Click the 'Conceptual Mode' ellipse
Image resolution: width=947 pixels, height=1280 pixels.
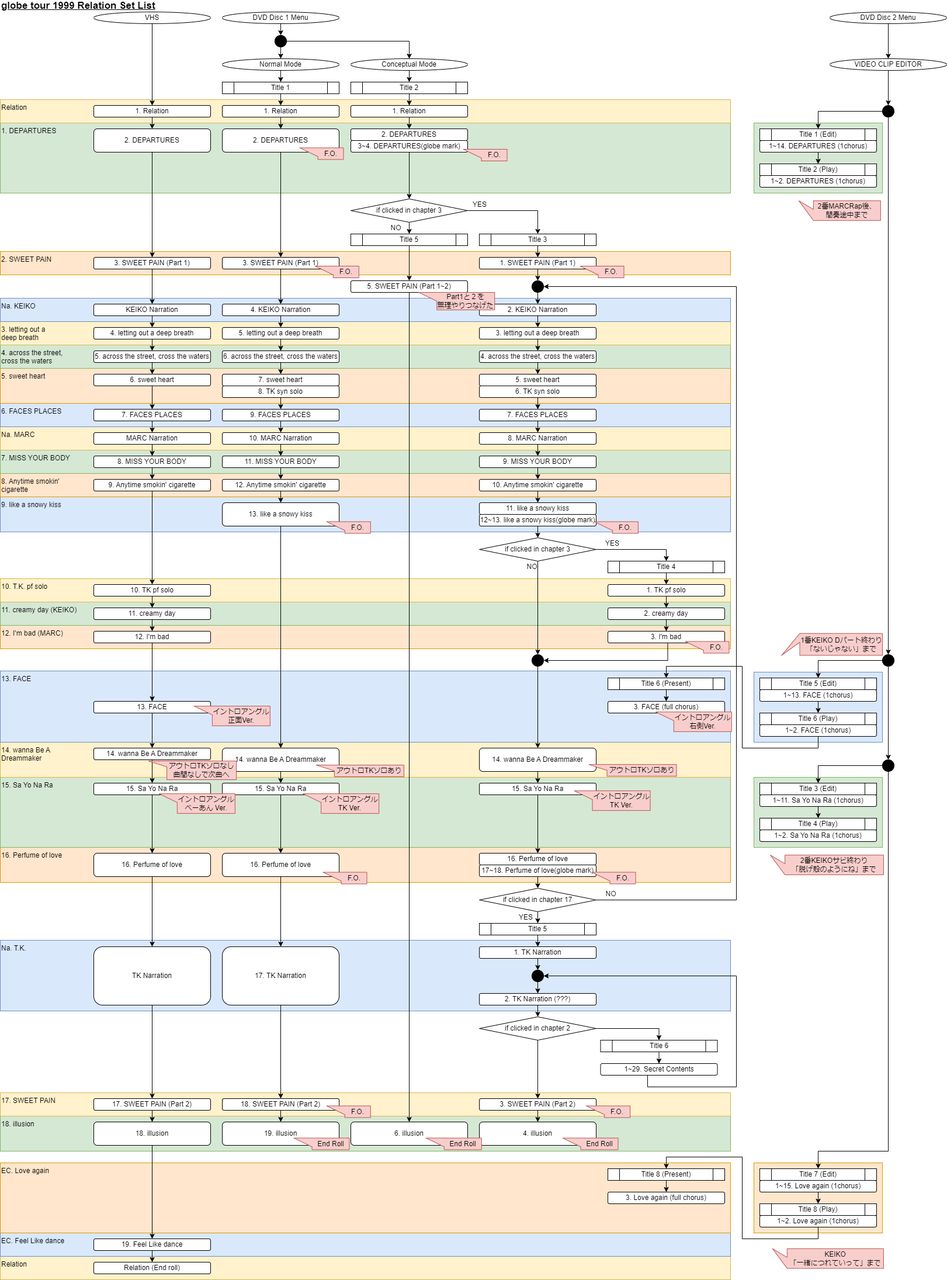pos(409,64)
